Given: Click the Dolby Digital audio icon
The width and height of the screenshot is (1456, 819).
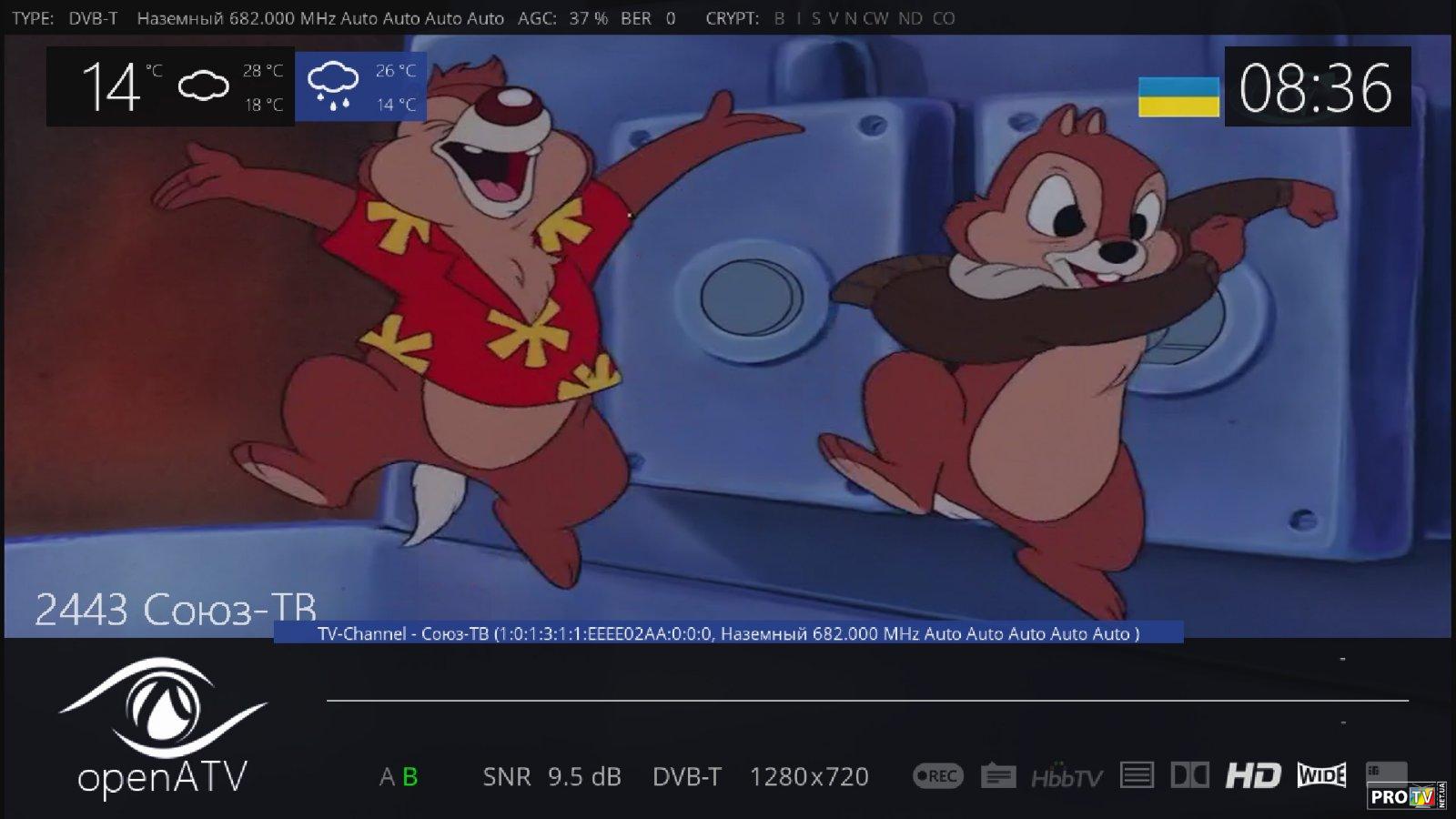Looking at the screenshot, I should 1189,775.
